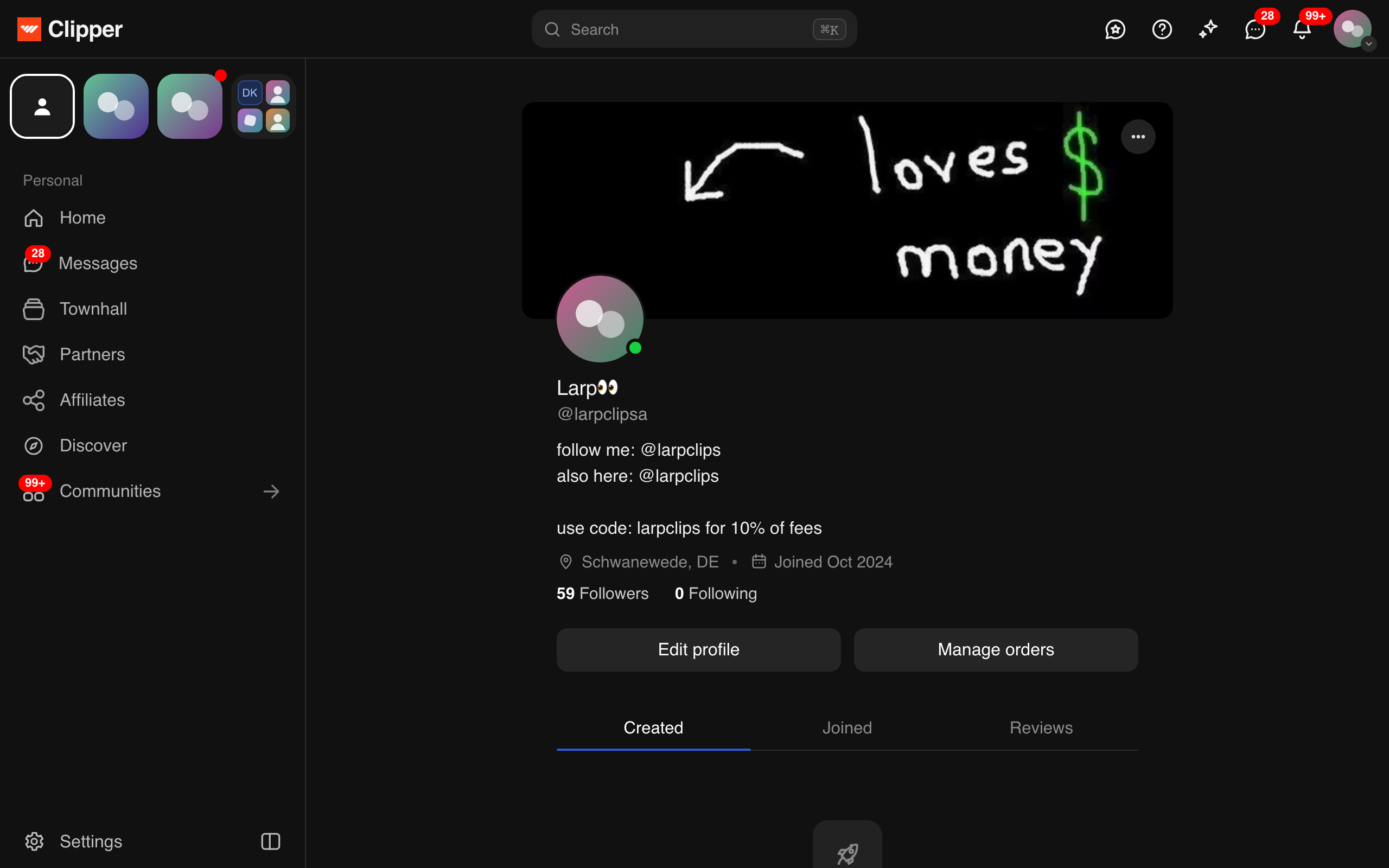
Task: Open Settings
Action: (73, 841)
